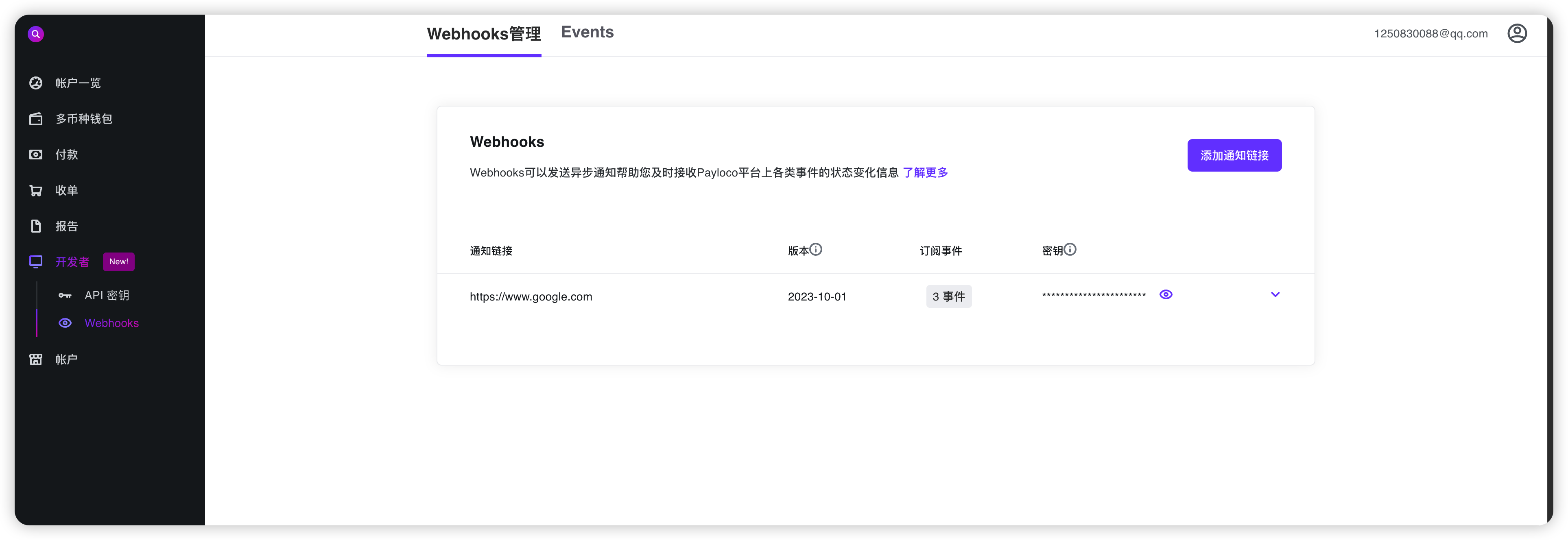Click the API 密钥 key icon
The height and width of the screenshot is (540, 1568).
(x=65, y=296)
